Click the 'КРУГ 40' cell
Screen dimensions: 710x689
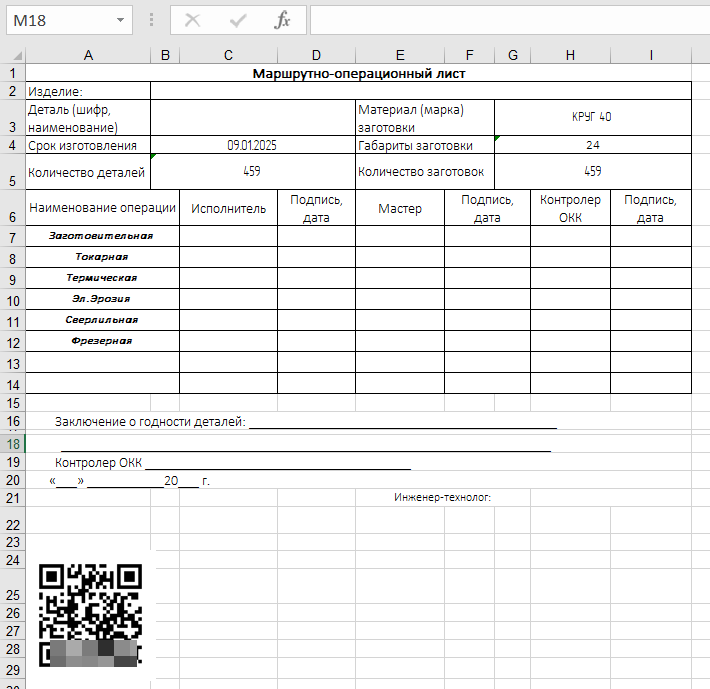coord(593,117)
